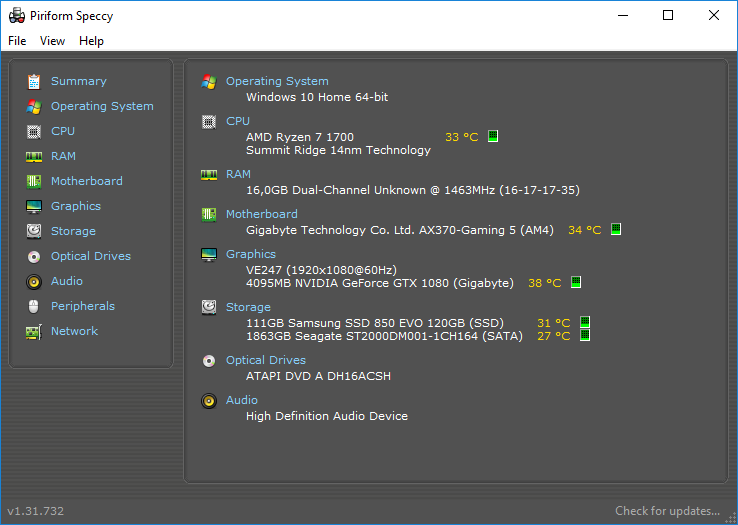Click the GTX 1080 temperature gauge icon
The image size is (738, 525).
point(576,283)
